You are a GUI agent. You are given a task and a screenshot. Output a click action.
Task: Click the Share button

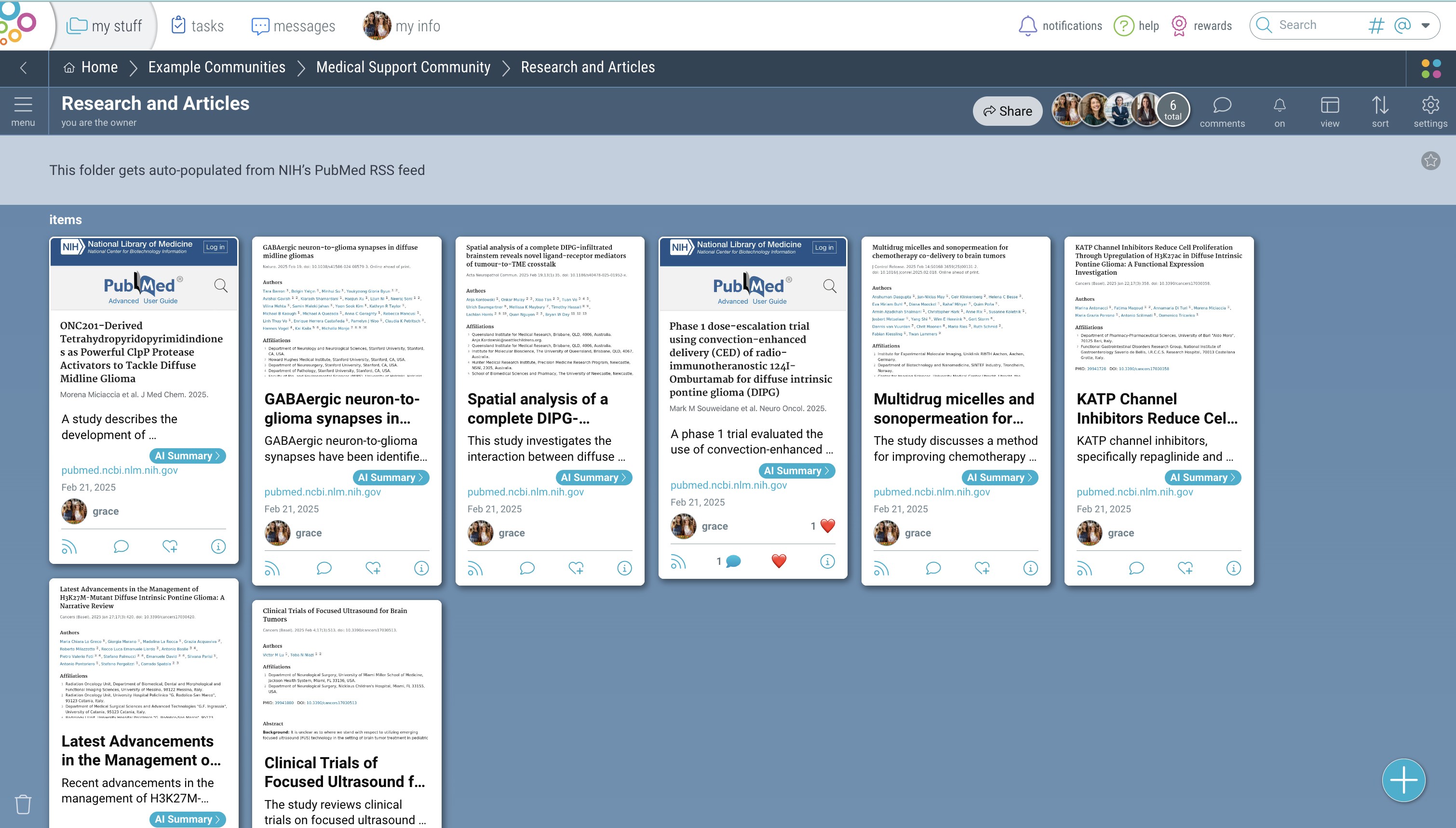point(1007,111)
